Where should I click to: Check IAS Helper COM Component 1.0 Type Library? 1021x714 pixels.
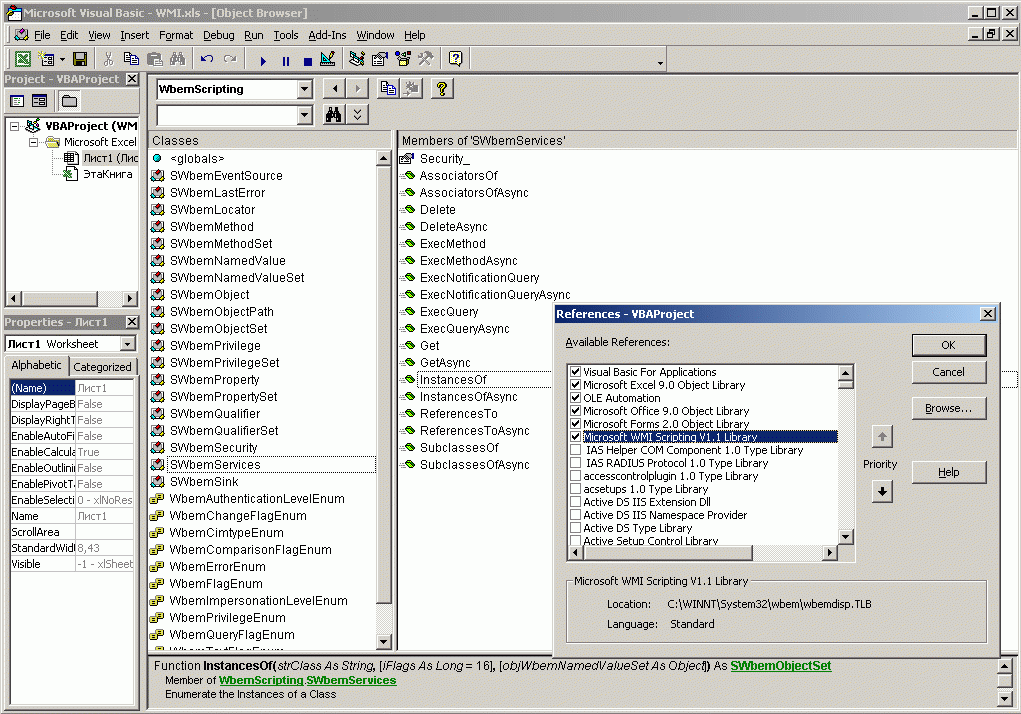tap(575, 450)
